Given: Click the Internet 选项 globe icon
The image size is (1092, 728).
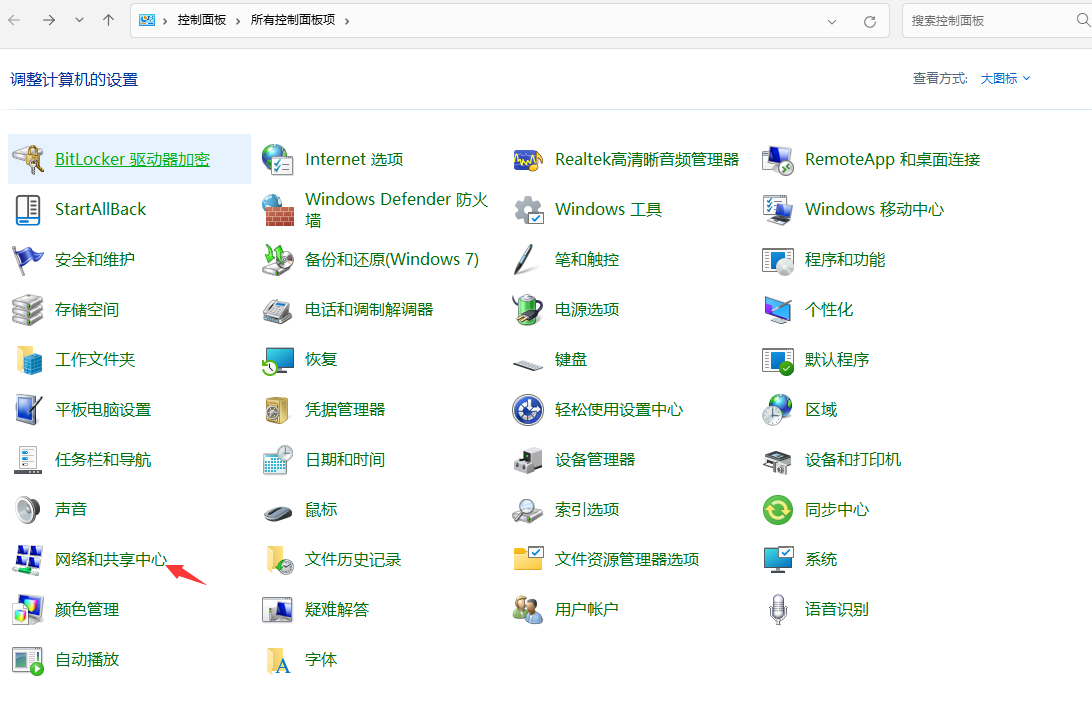Looking at the screenshot, I should [x=278, y=160].
